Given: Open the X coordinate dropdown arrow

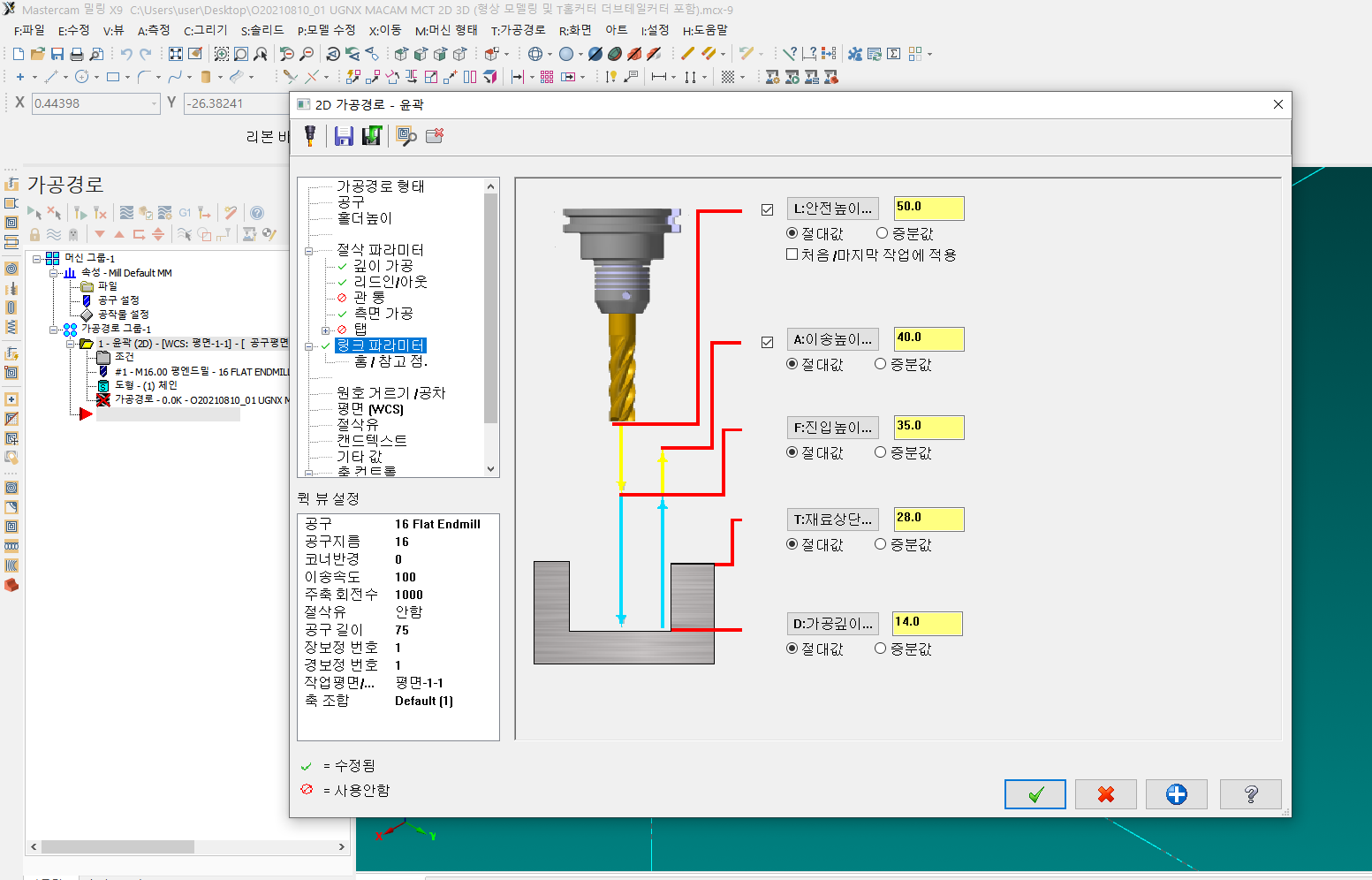Looking at the screenshot, I should pyautogui.click(x=154, y=103).
